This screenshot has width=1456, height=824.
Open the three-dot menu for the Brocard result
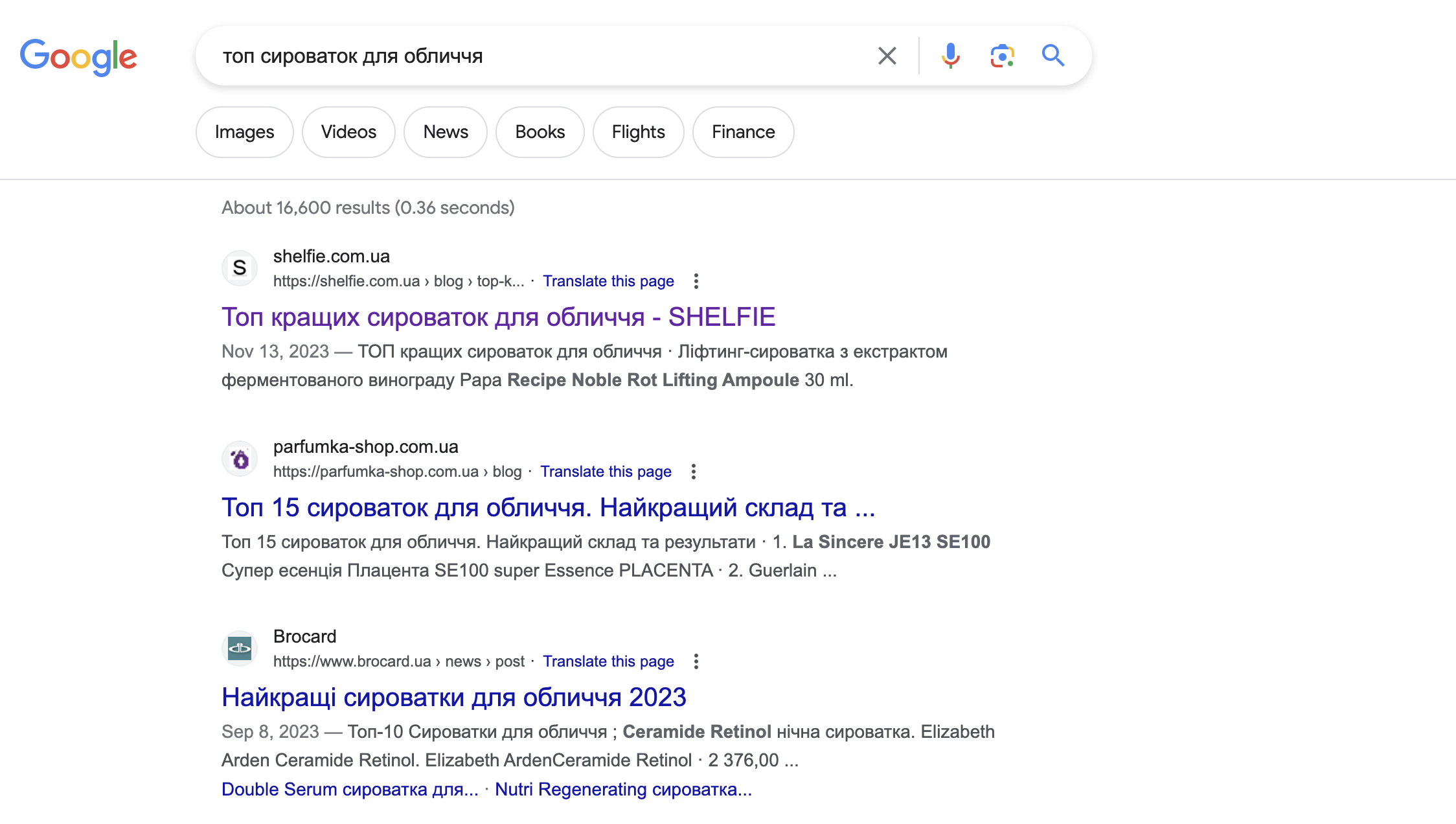pos(696,661)
